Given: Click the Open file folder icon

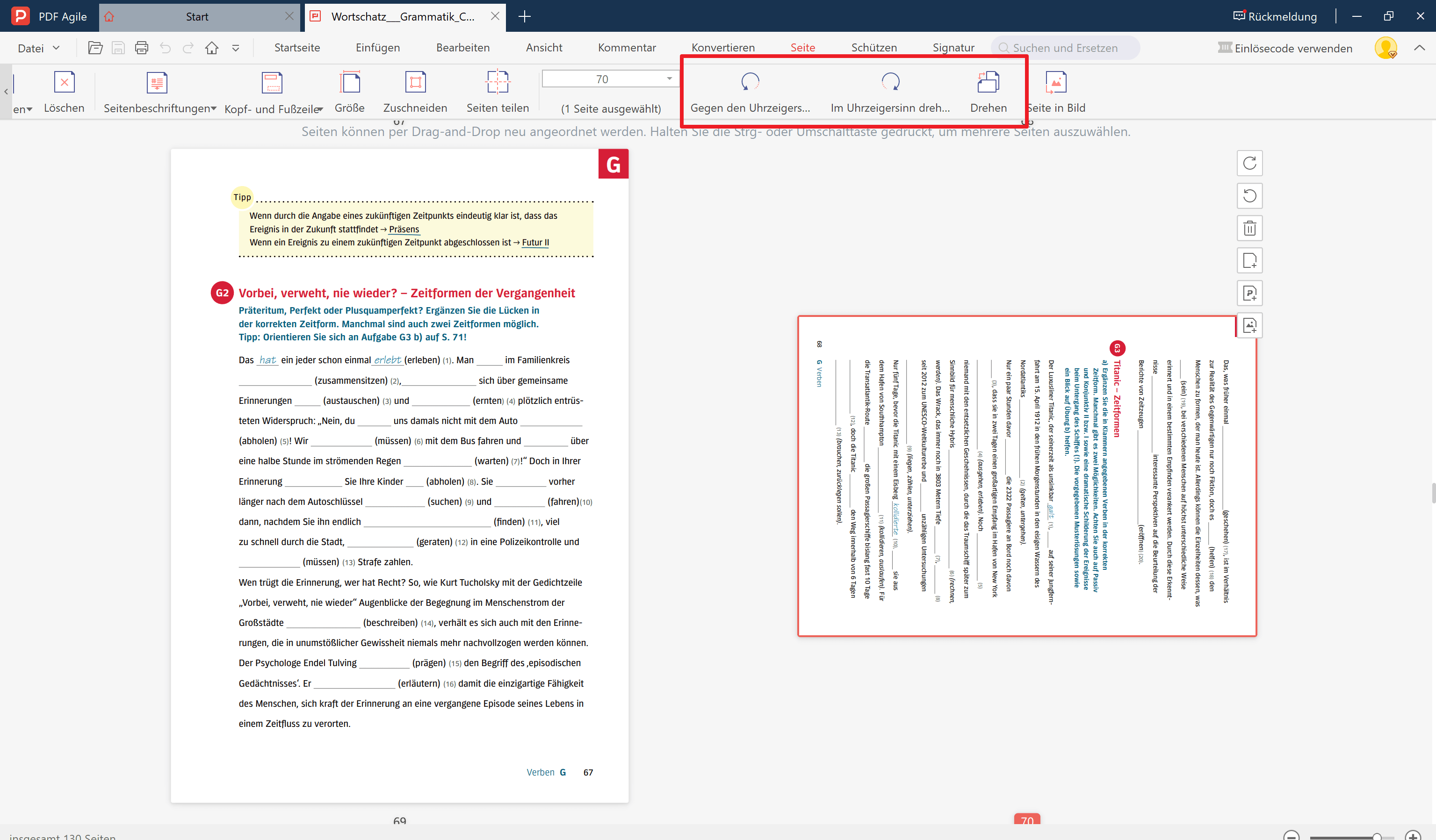Looking at the screenshot, I should coord(95,48).
